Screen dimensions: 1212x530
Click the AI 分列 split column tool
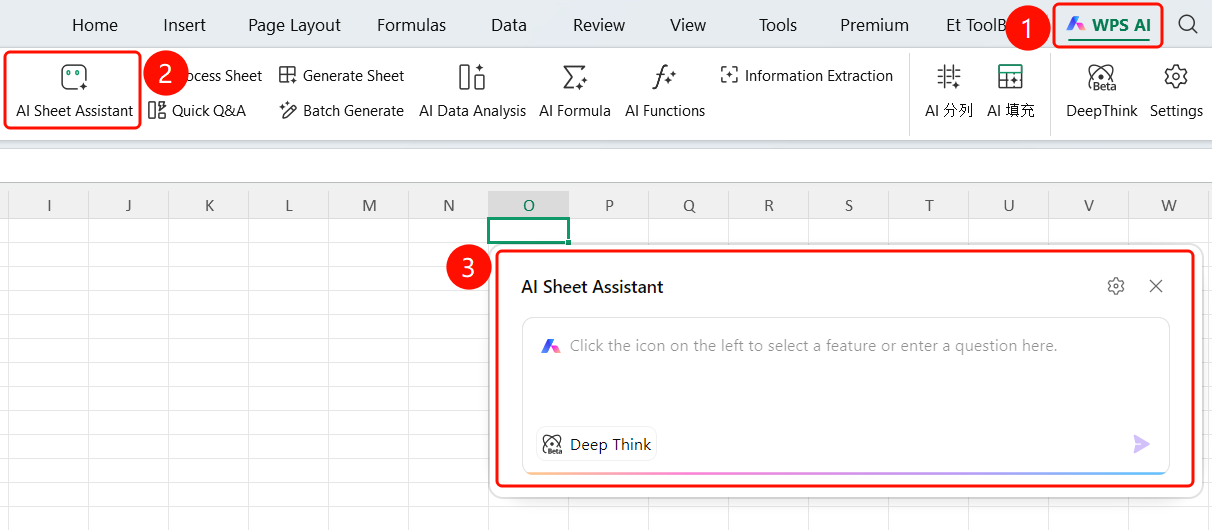948,91
